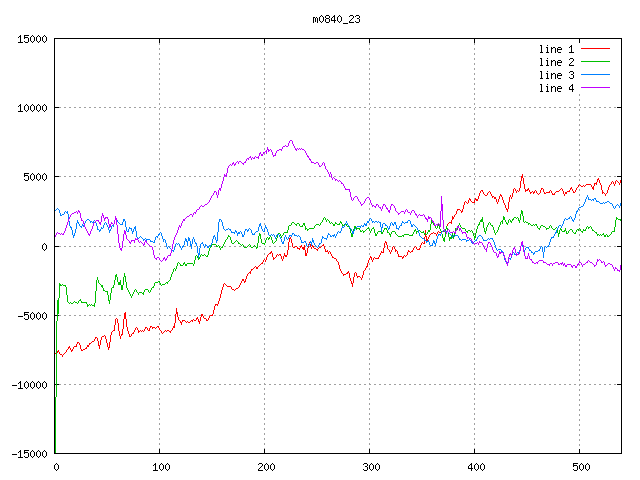Click the y-axis label 15000
This screenshot has height=480, width=640.
[32, 39]
